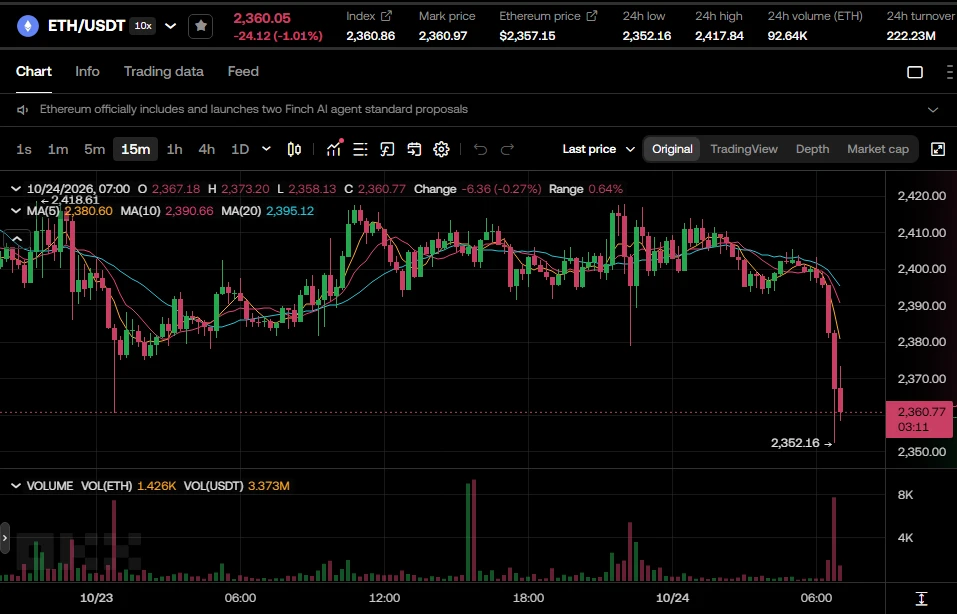Open more time intervals dropdown after 1D
The height and width of the screenshot is (614, 957).
[266, 149]
